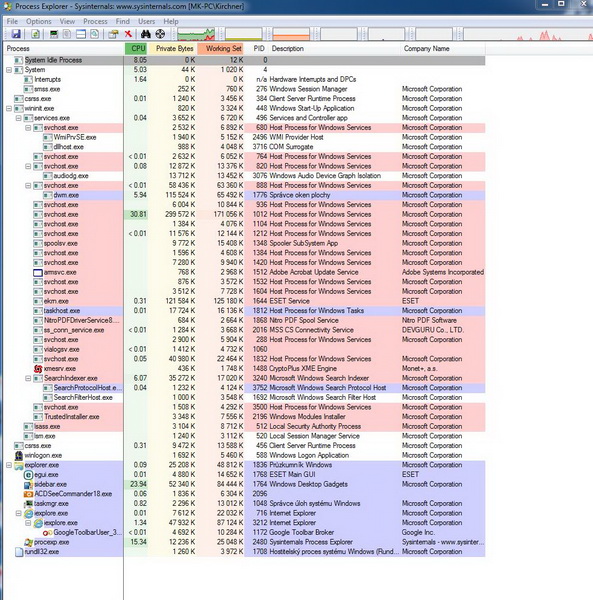Sort by the Company Name column header

(x=443, y=49)
